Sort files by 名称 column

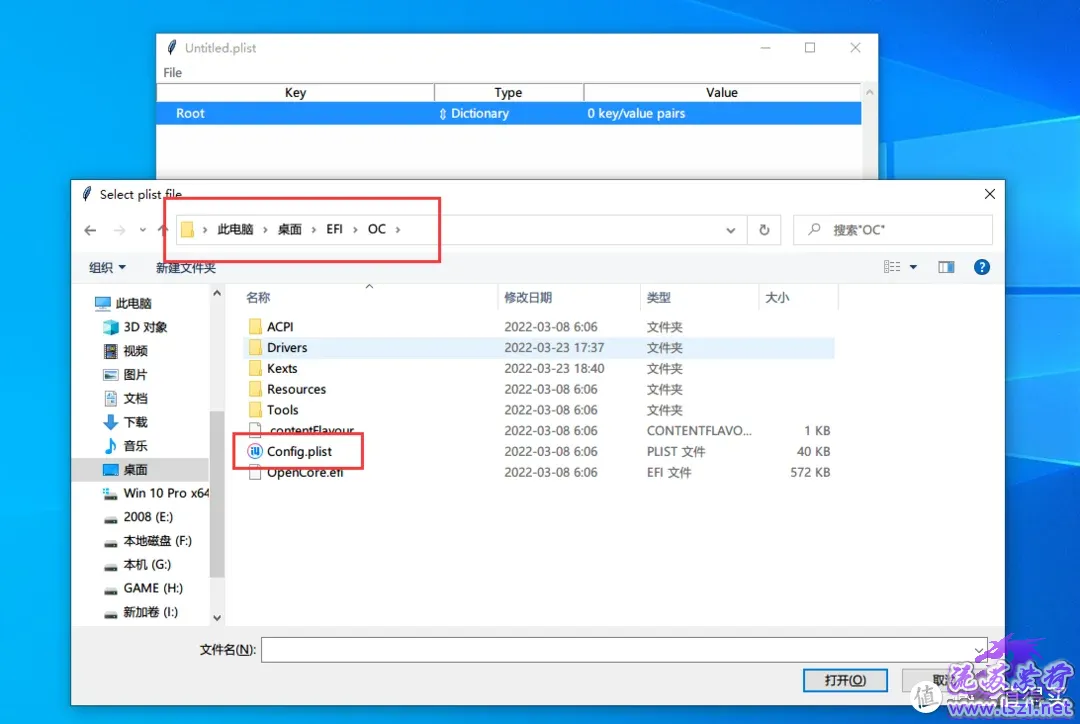pyautogui.click(x=258, y=298)
